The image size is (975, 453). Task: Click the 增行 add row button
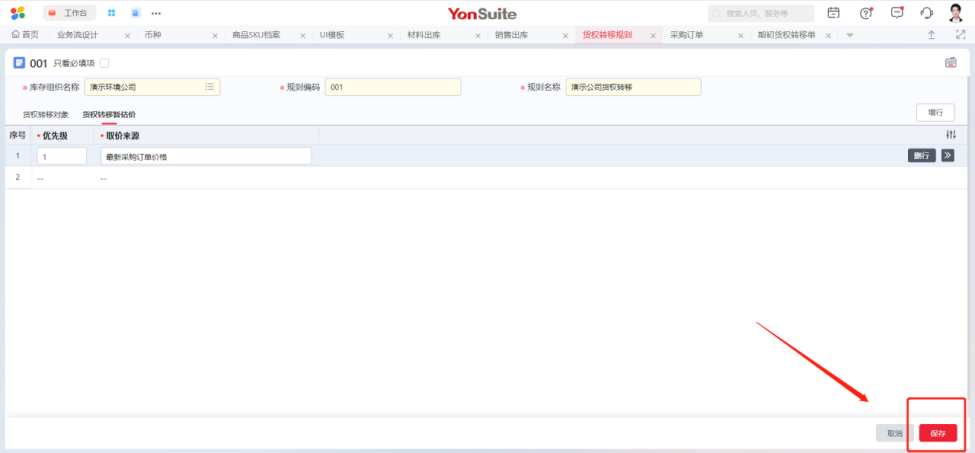point(935,113)
